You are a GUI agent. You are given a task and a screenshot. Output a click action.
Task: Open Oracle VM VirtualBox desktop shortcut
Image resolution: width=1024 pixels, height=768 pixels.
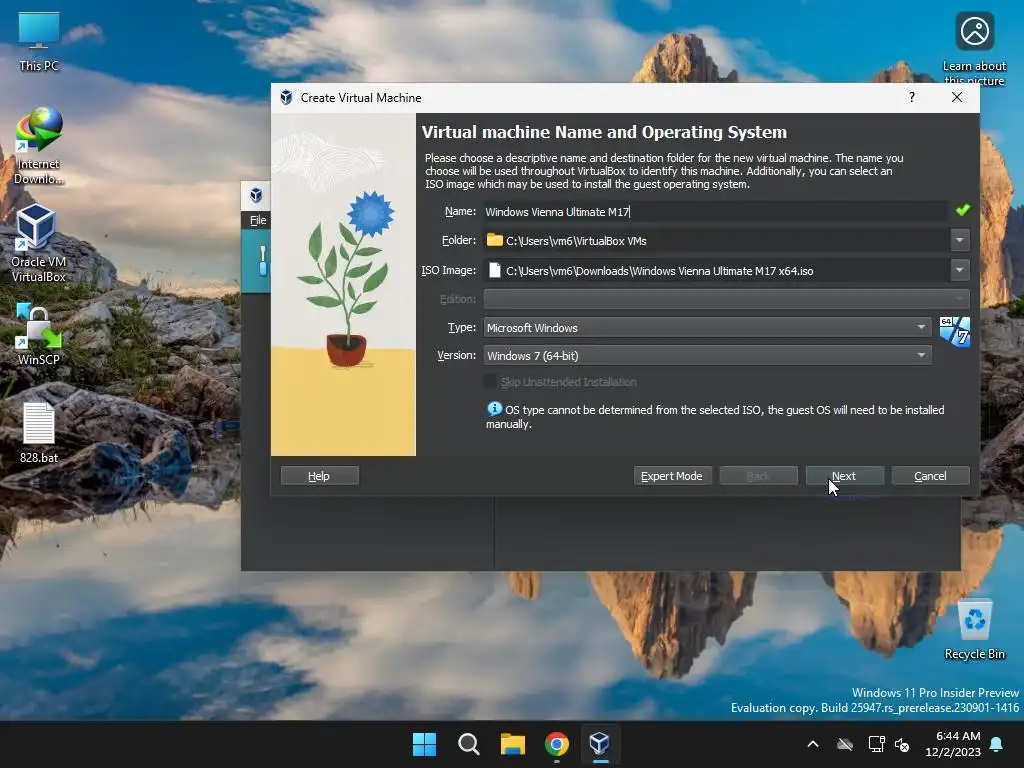(39, 244)
